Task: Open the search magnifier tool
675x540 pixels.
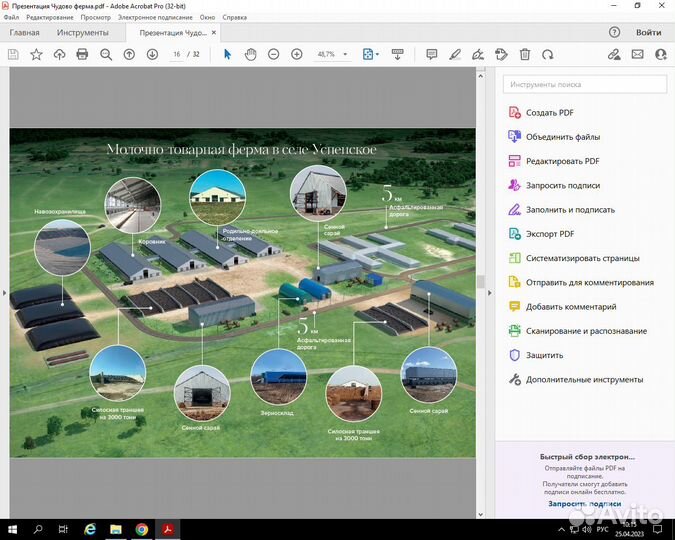Action: [106, 54]
